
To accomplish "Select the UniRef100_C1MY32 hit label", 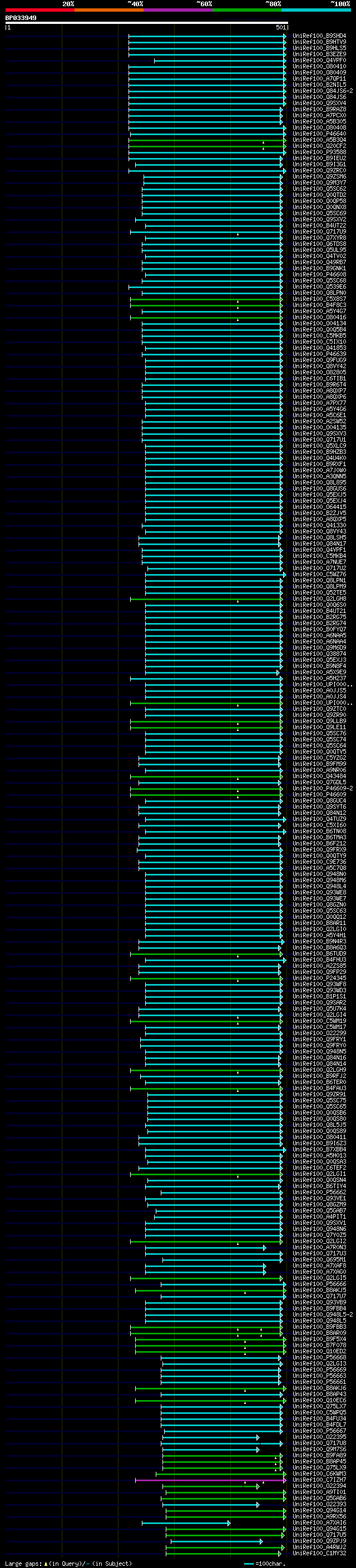I will pos(319,1554).
